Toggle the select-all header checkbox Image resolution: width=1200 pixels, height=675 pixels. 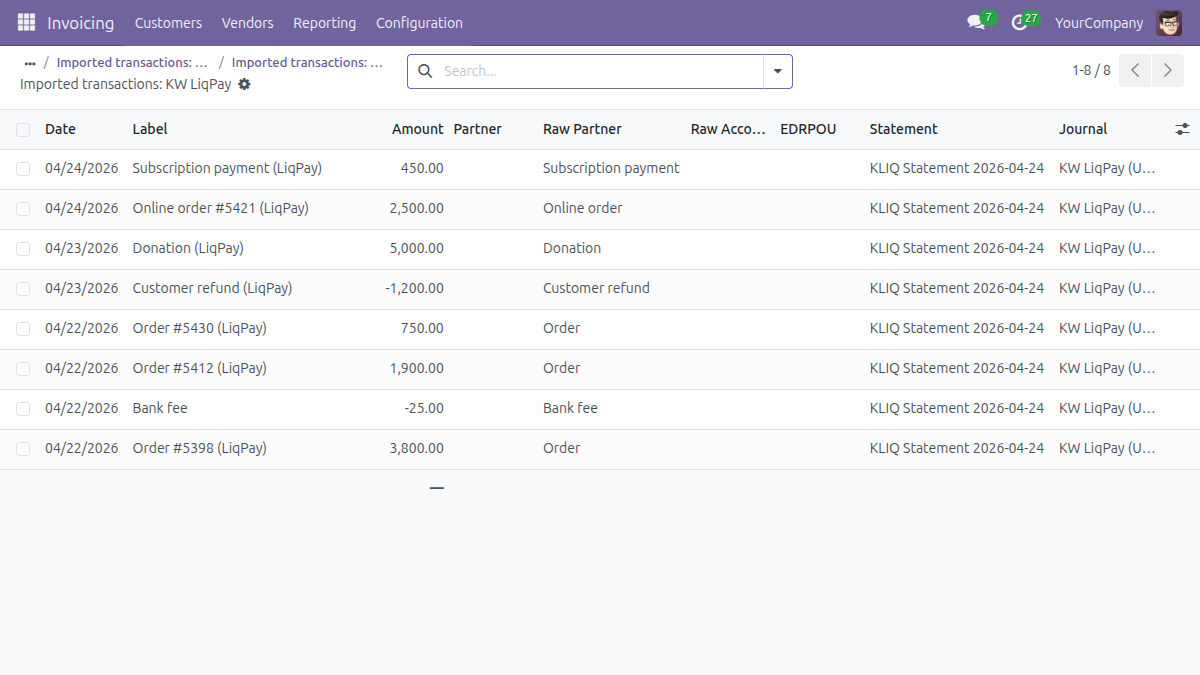(x=23, y=129)
